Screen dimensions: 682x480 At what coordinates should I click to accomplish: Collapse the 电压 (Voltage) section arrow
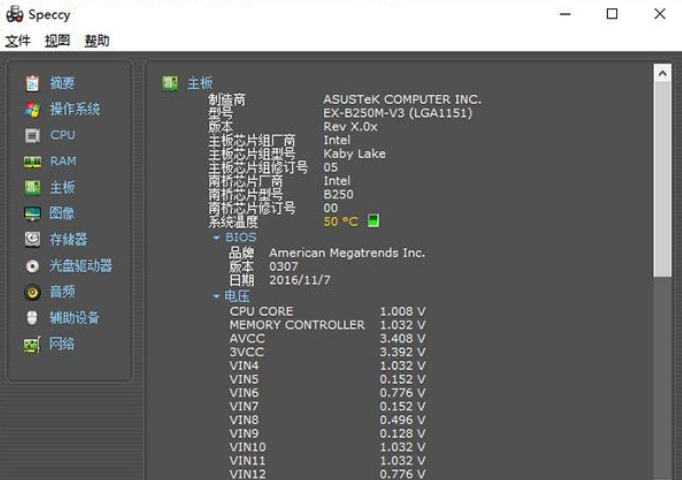pyautogui.click(x=216, y=297)
